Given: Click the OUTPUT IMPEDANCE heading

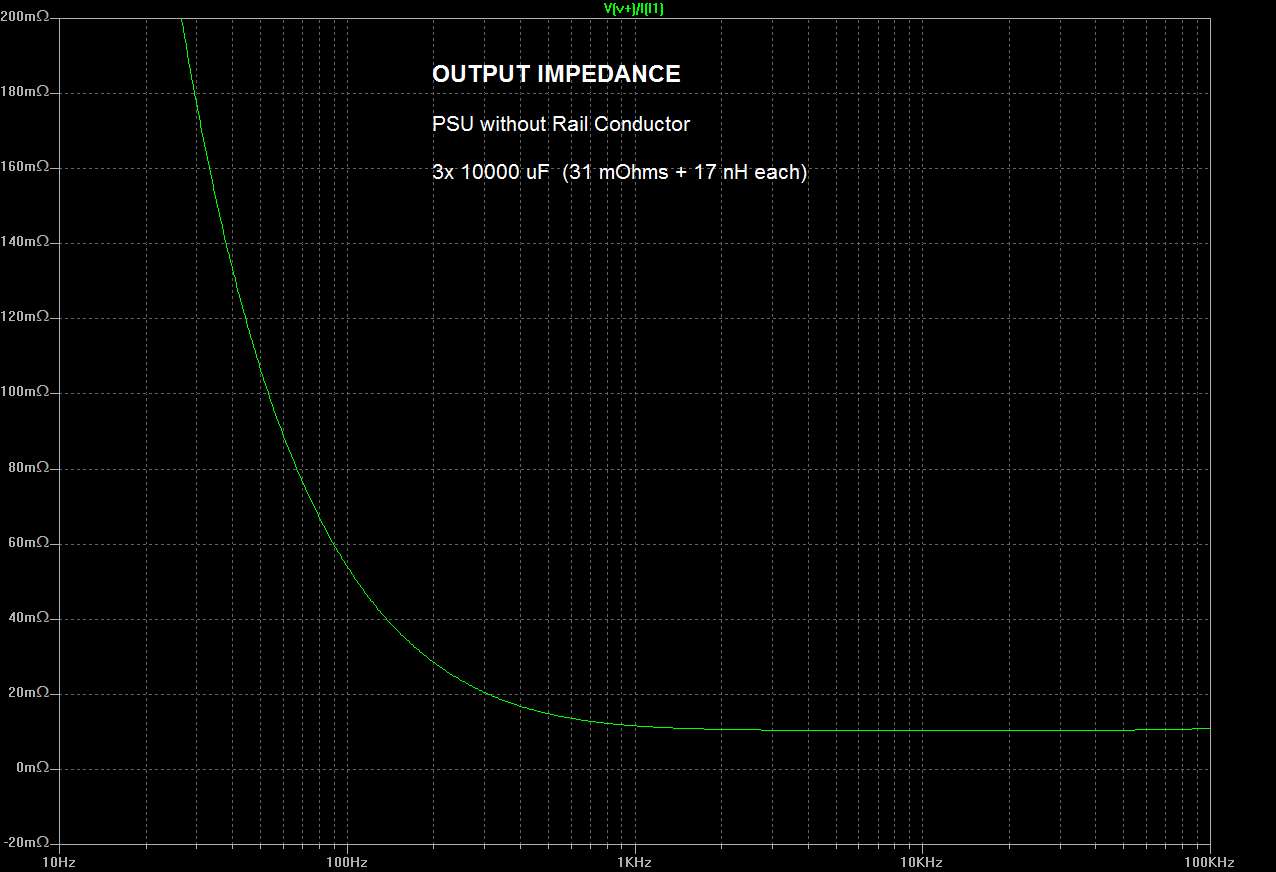Looking at the screenshot, I should click(x=556, y=74).
